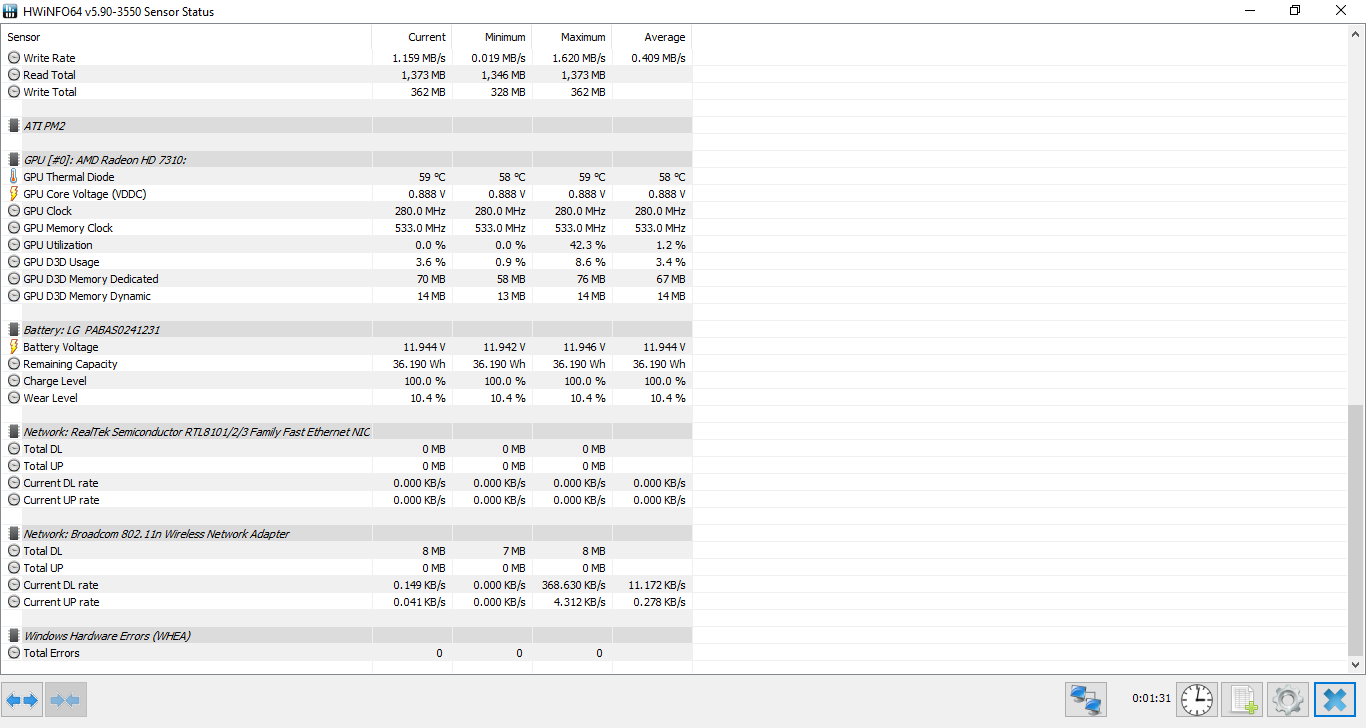Image resolution: width=1366 pixels, height=728 pixels.
Task: Start logging with the sheet-plus icon
Action: pos(1241,699)
